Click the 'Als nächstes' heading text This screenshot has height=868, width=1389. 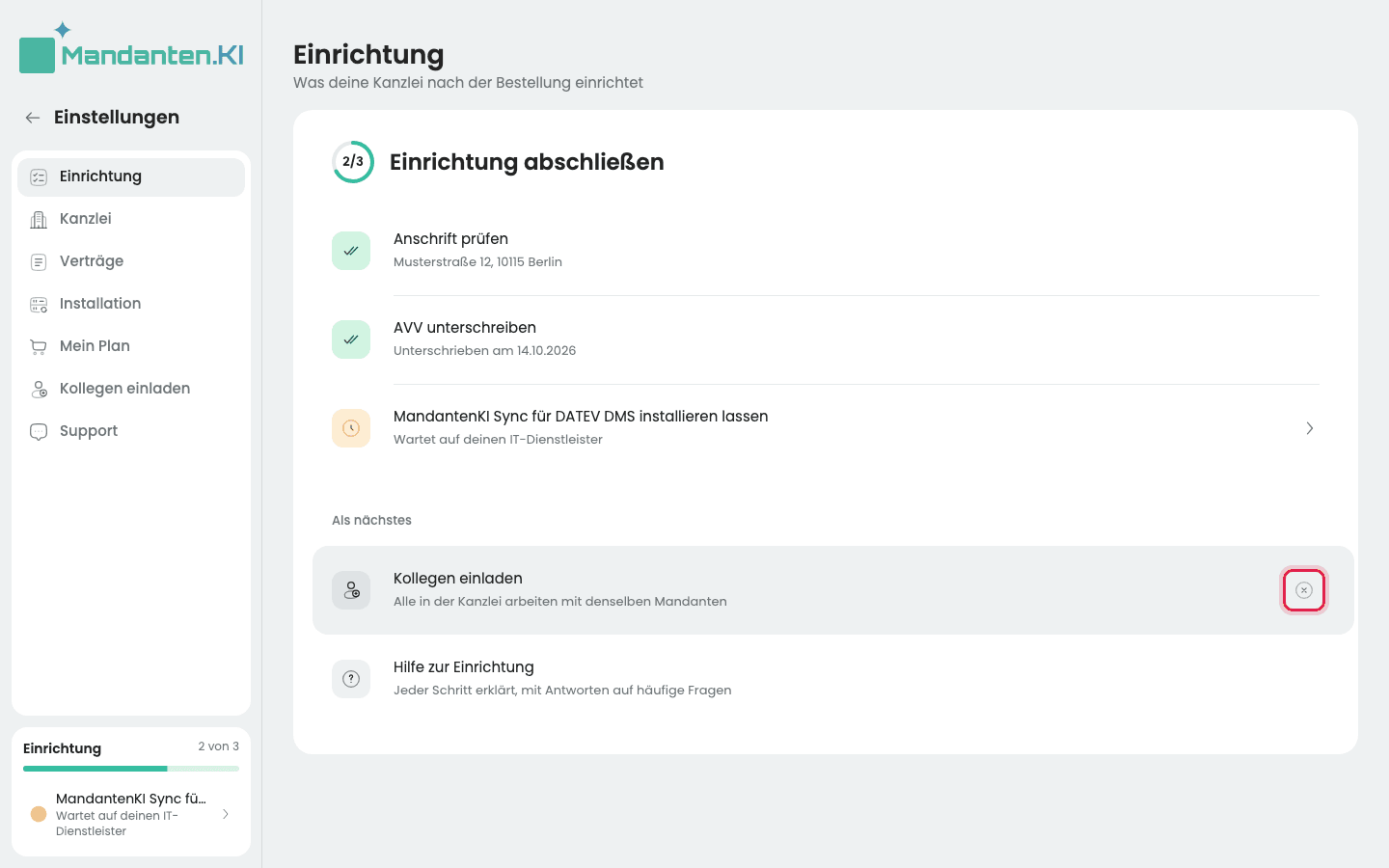(x=371, y=521)
